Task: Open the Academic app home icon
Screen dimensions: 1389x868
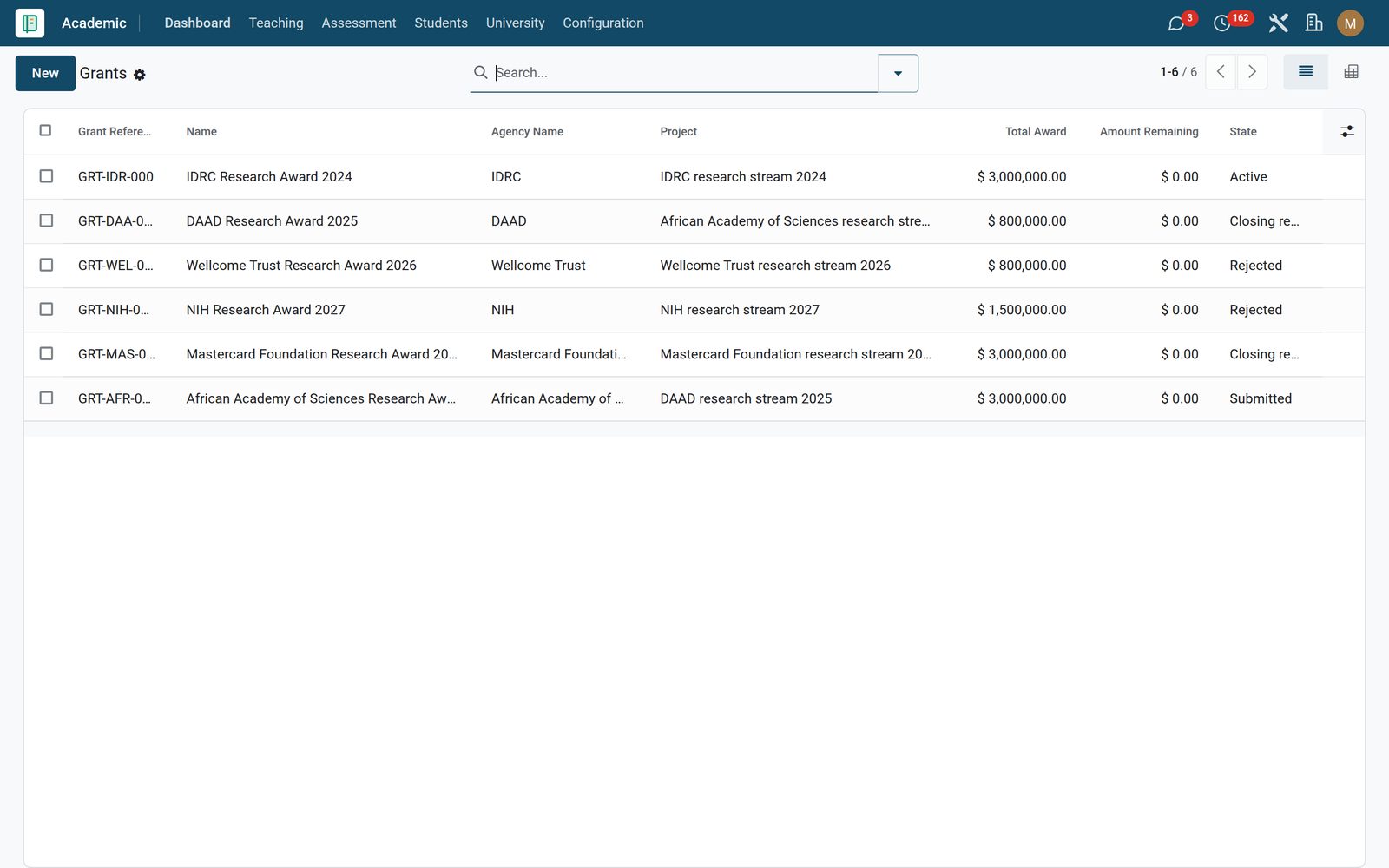Action: coord(30,23)
